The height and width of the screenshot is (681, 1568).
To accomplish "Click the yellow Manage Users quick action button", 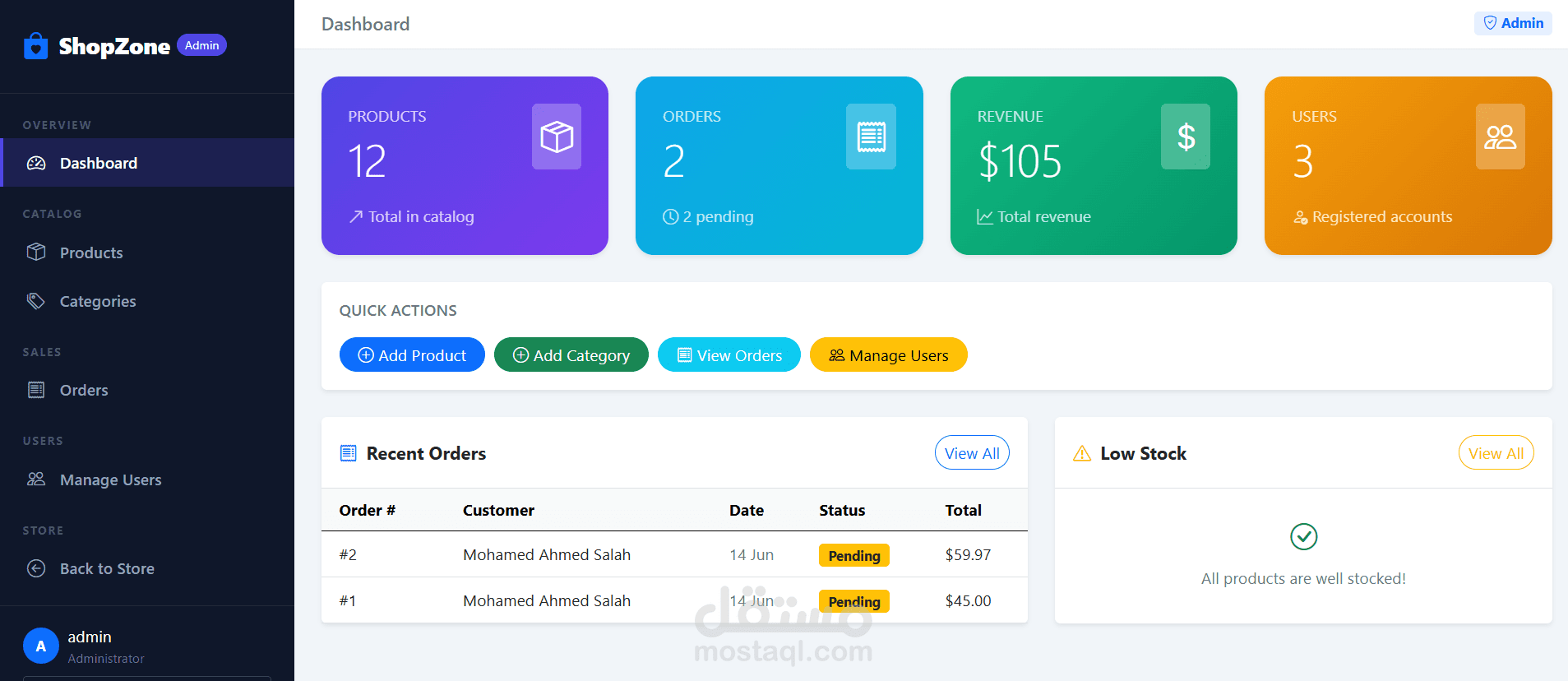I will pos(889,354).
